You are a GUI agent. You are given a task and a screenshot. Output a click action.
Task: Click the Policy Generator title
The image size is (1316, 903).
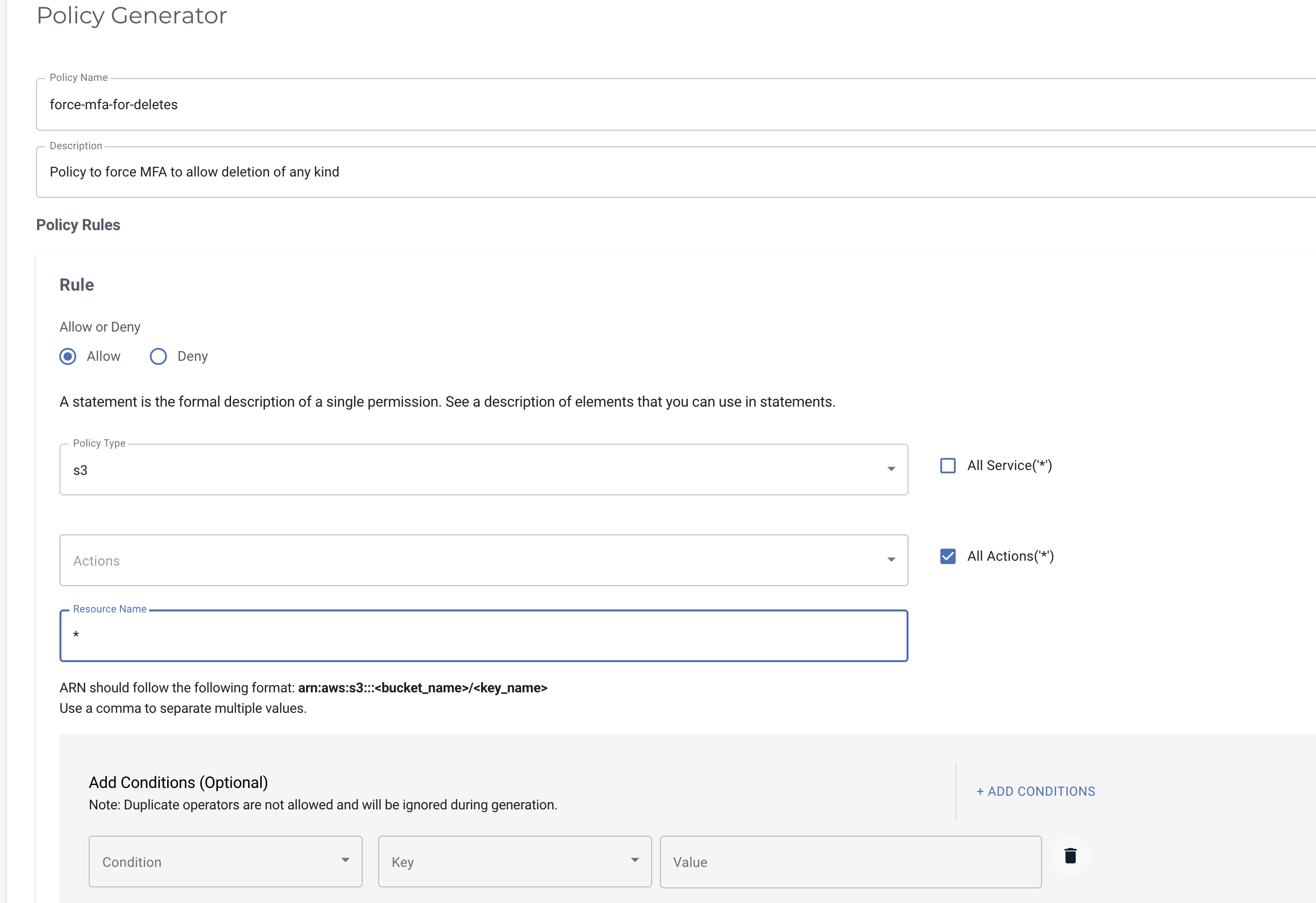(x=132, y=15)
